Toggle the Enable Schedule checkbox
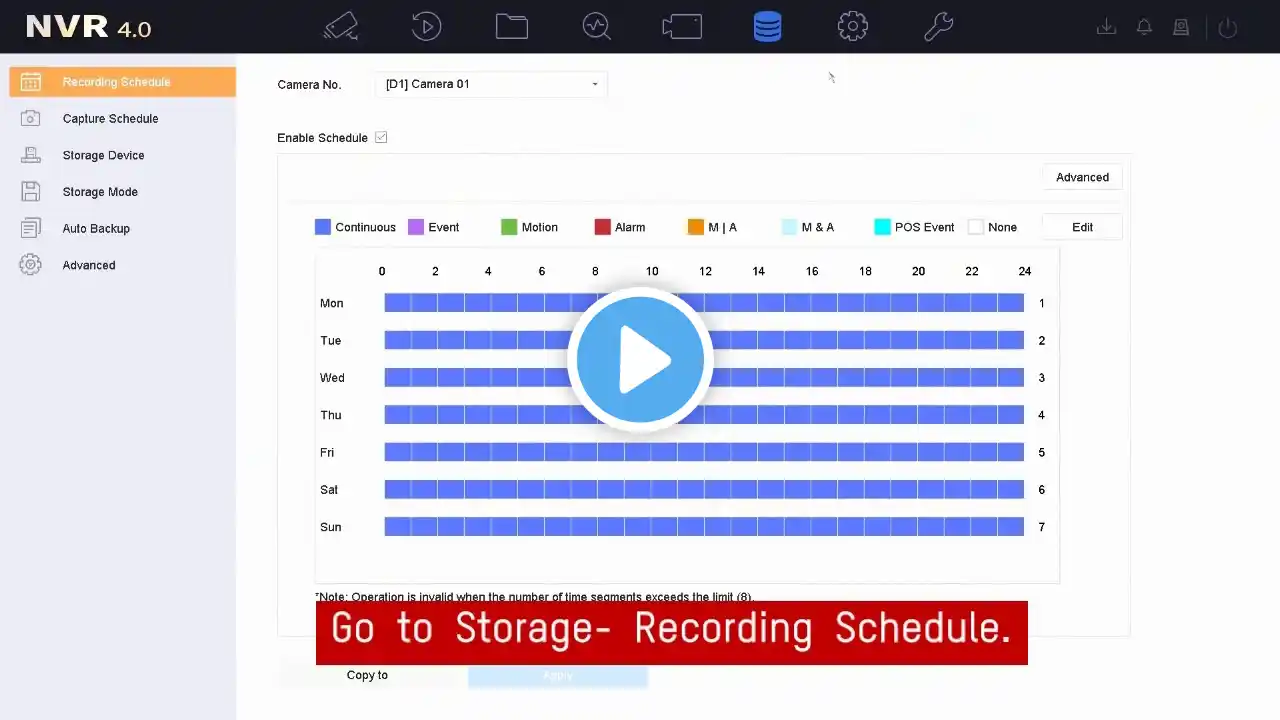 (x=381, y=137)
